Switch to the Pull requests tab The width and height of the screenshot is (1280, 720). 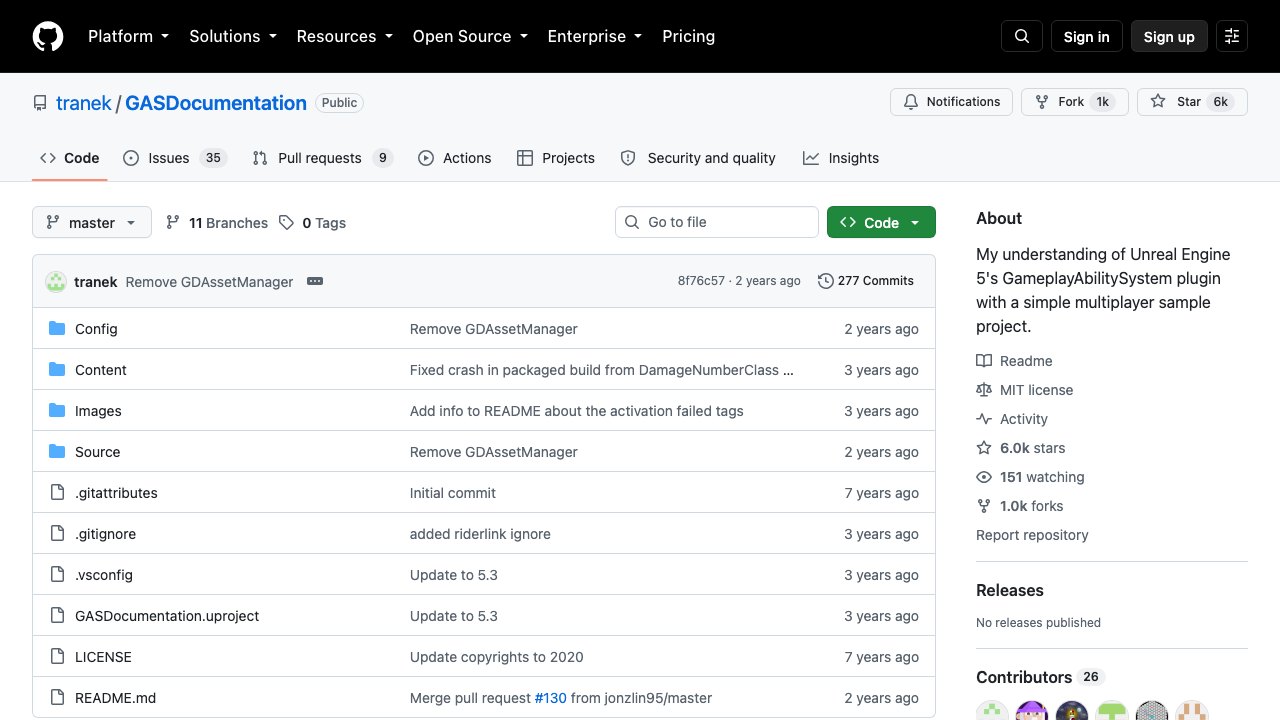pyautogui.click(x=322, y=158)
